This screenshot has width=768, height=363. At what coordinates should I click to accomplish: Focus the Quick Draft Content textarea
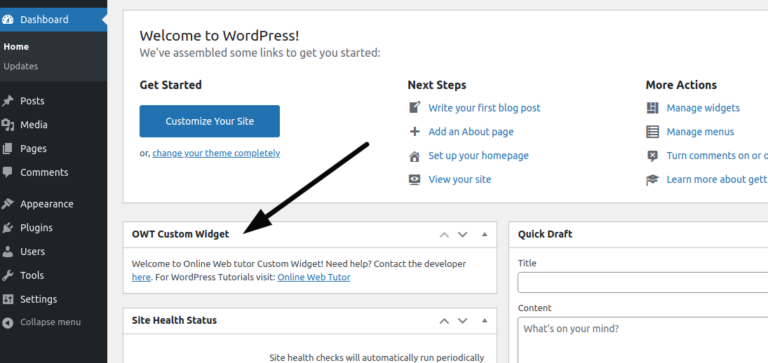(643, 340)
